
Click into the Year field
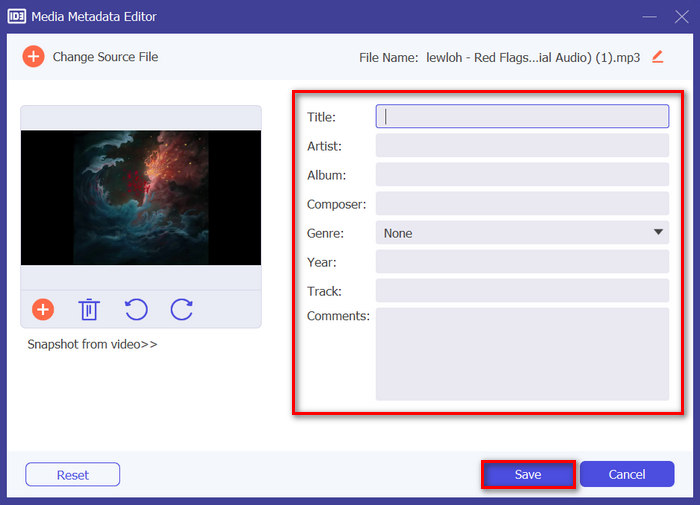click(x=522, y=262)
